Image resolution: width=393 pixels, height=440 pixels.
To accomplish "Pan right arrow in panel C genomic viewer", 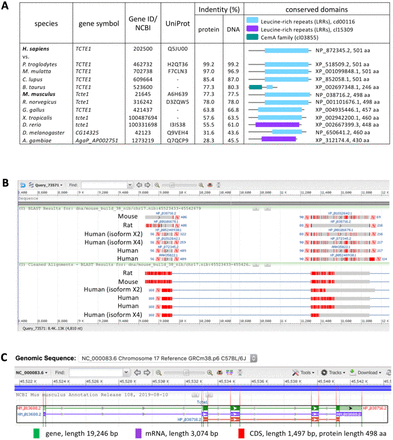I will coord(147,372).
